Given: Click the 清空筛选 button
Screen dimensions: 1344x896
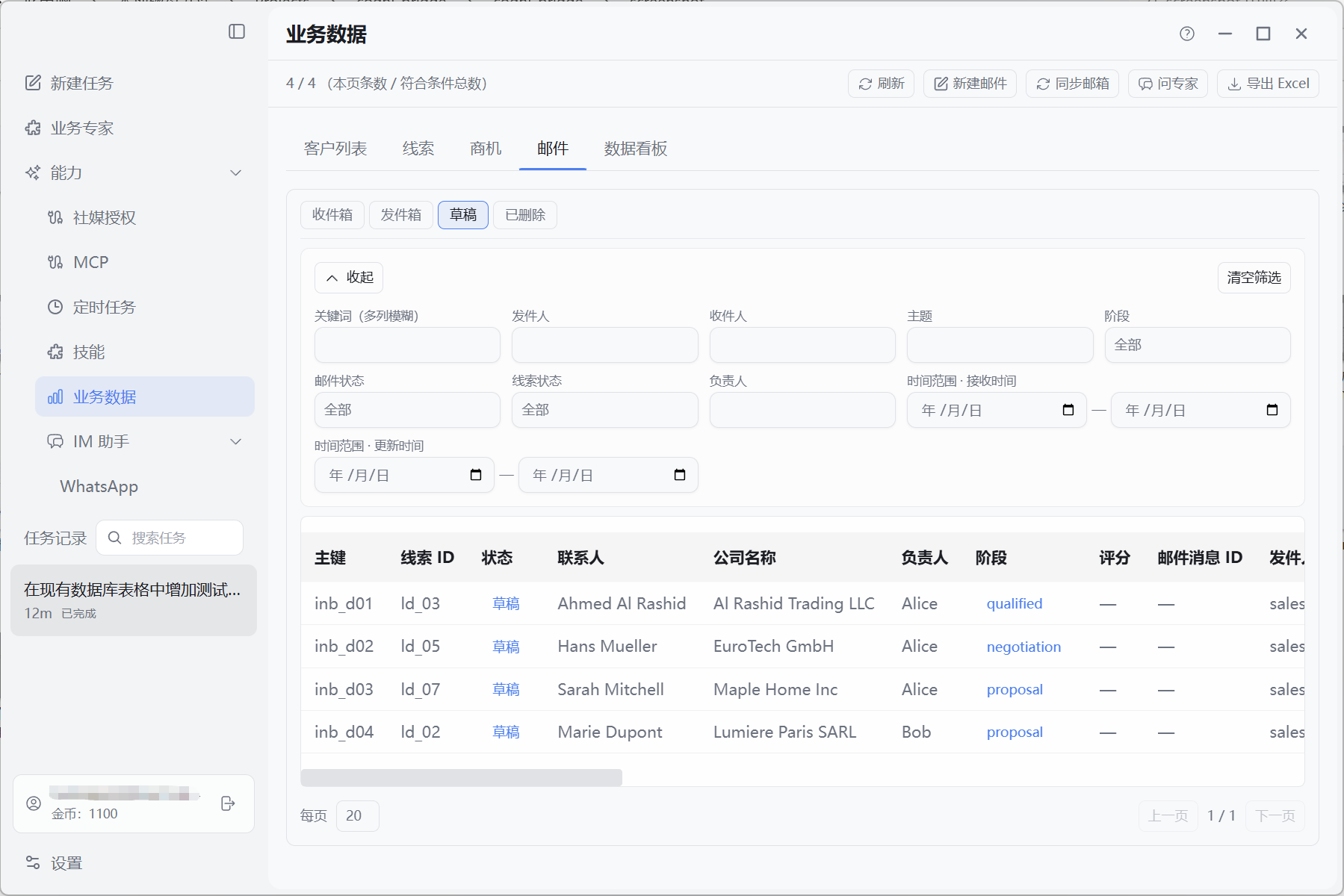Looking at the screenshot, I should [x=1254, y=278].
